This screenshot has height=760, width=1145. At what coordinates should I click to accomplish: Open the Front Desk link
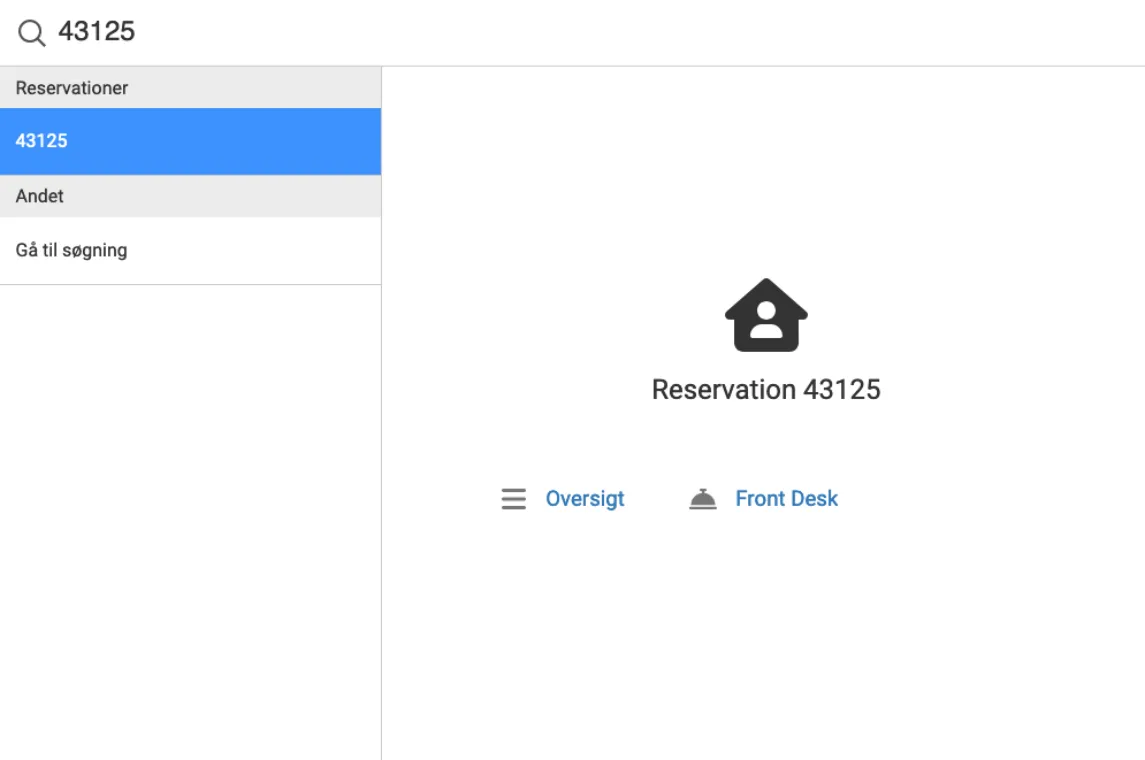tap(787, 498)
